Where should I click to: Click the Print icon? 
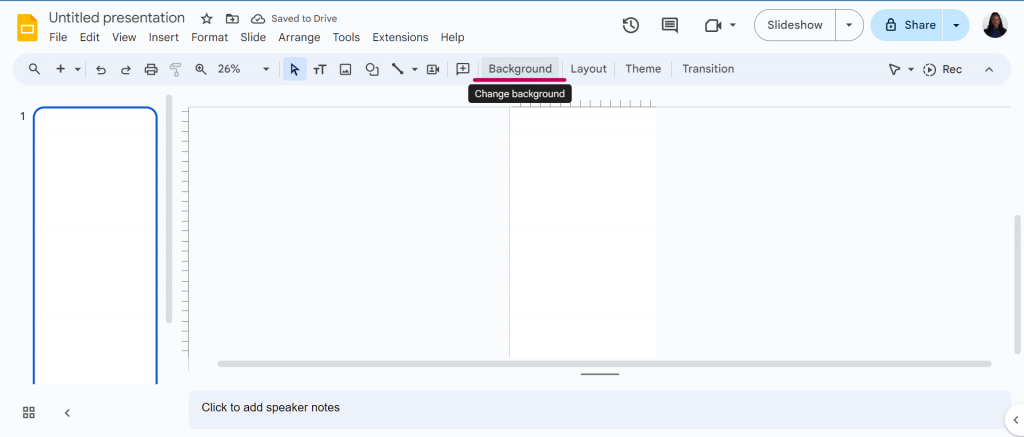(151, 69)
